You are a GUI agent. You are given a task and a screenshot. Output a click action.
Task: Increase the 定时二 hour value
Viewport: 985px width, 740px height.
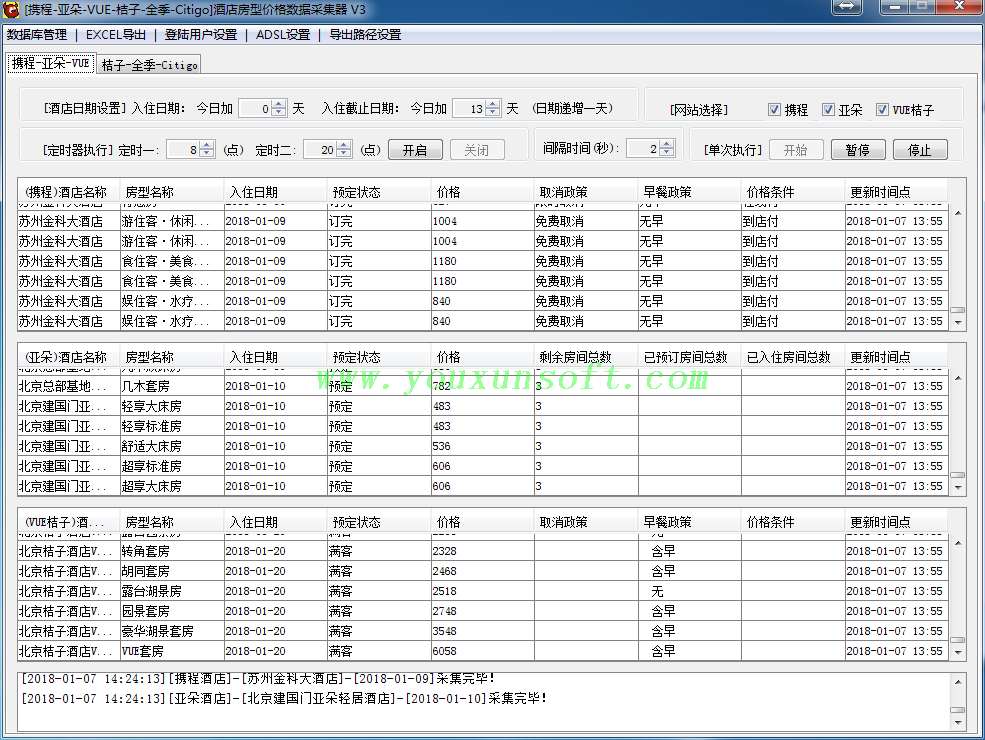(x=343, y=145)
